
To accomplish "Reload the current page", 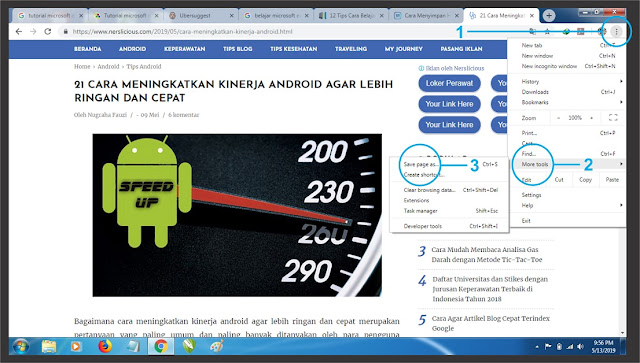I will [48, 31].
